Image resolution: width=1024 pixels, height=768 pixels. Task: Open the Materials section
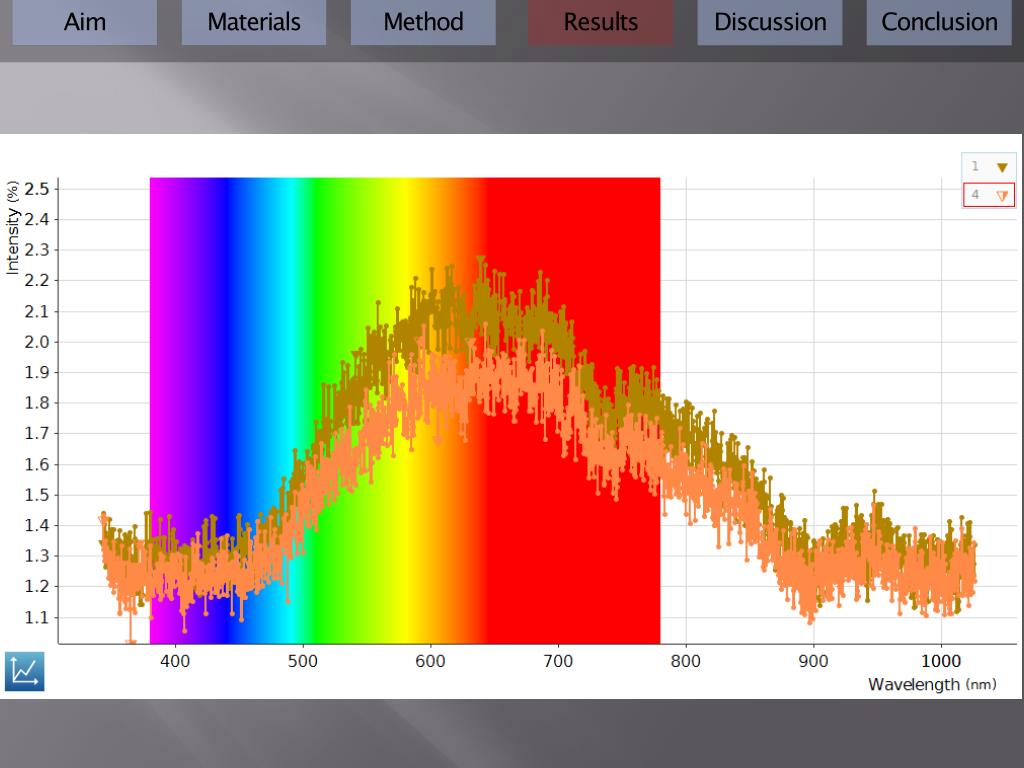pyautogui.click(x=254, y=22)
